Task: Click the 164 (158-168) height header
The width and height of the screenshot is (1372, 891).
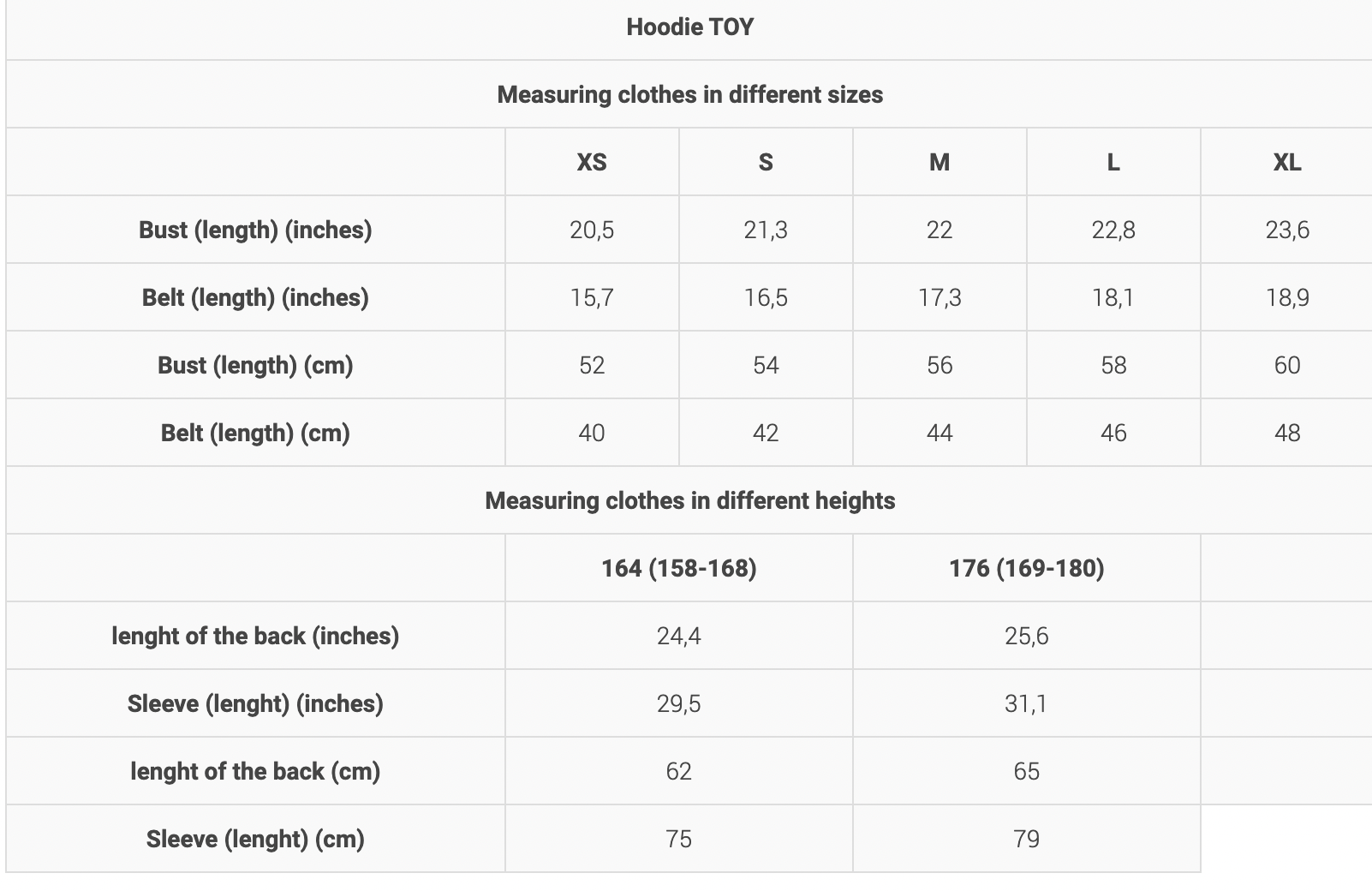Action: (x=679, y=568)
